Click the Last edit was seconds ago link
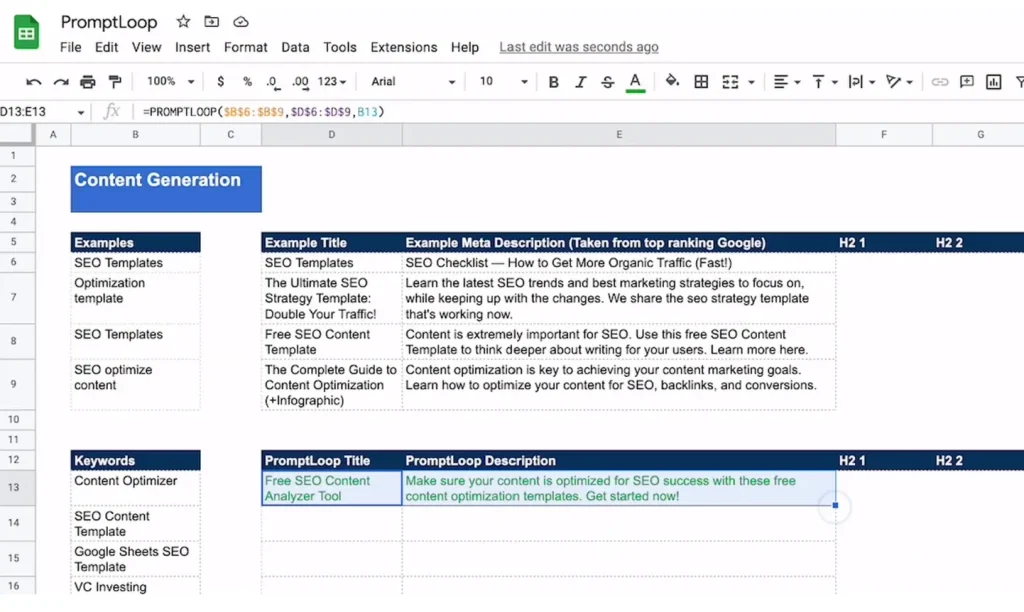 click(x=579, y=47)
